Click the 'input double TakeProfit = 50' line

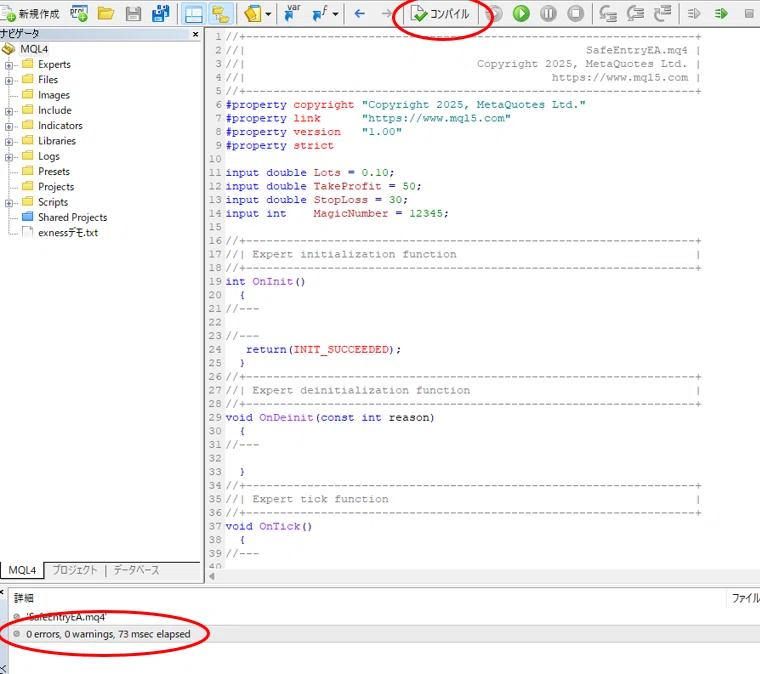(x=323, y=186)
